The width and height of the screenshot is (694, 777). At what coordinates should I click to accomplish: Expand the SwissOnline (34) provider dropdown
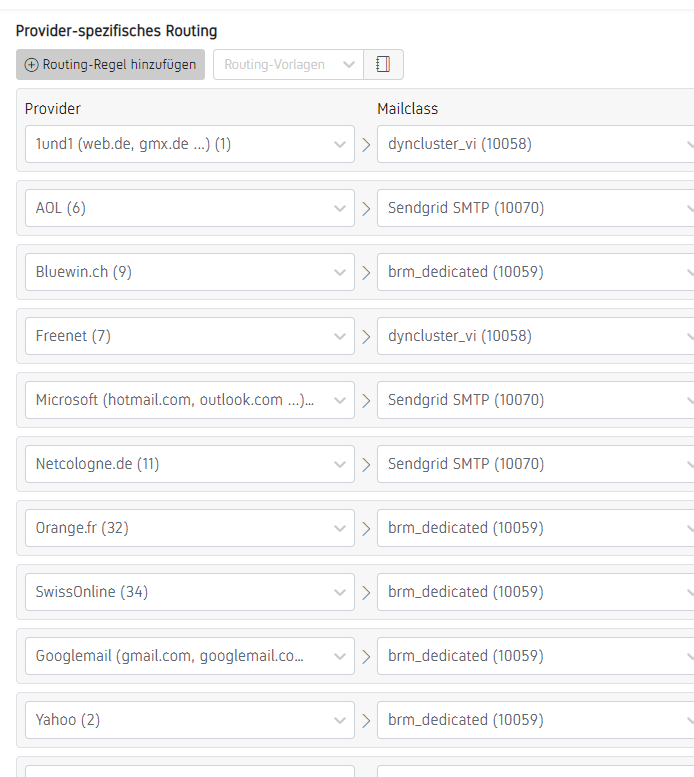[x=189, y=592]
